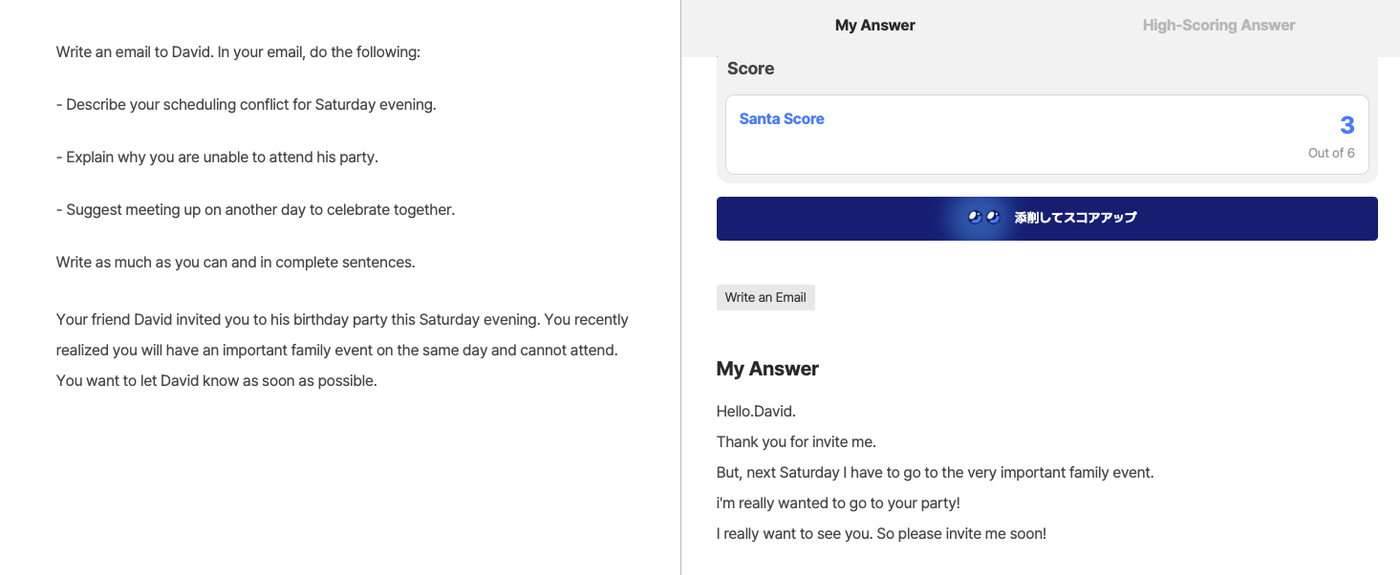The image size is (1400, 575).
Task: Click the Score heading
Action: click(751, 68)
